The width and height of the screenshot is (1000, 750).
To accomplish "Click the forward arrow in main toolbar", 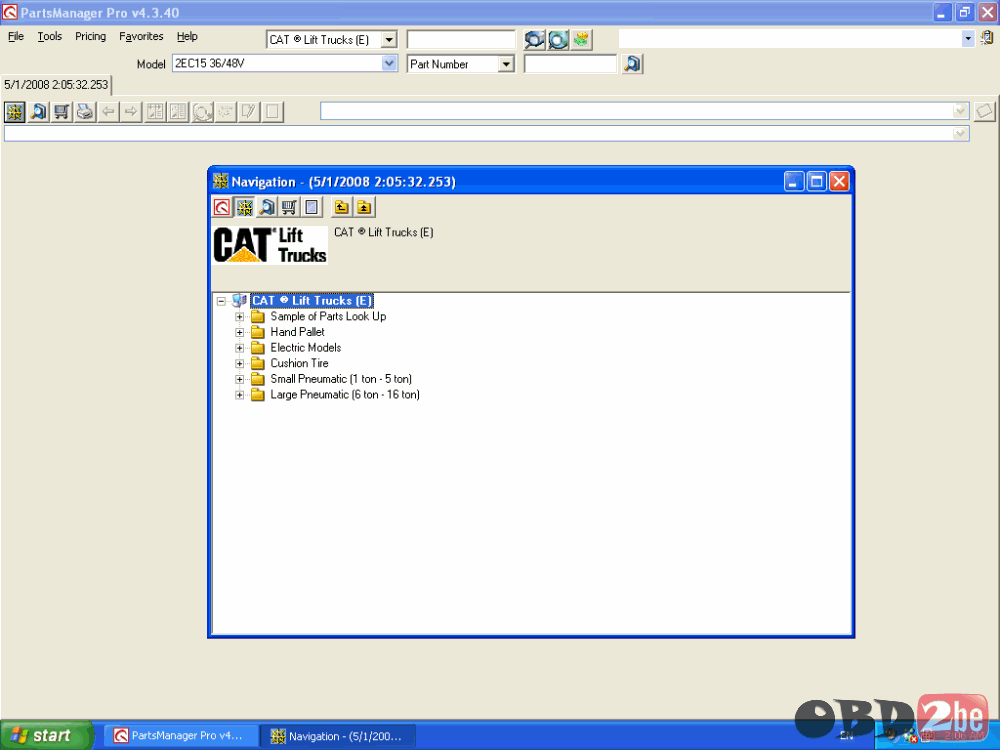I will 131,112.
